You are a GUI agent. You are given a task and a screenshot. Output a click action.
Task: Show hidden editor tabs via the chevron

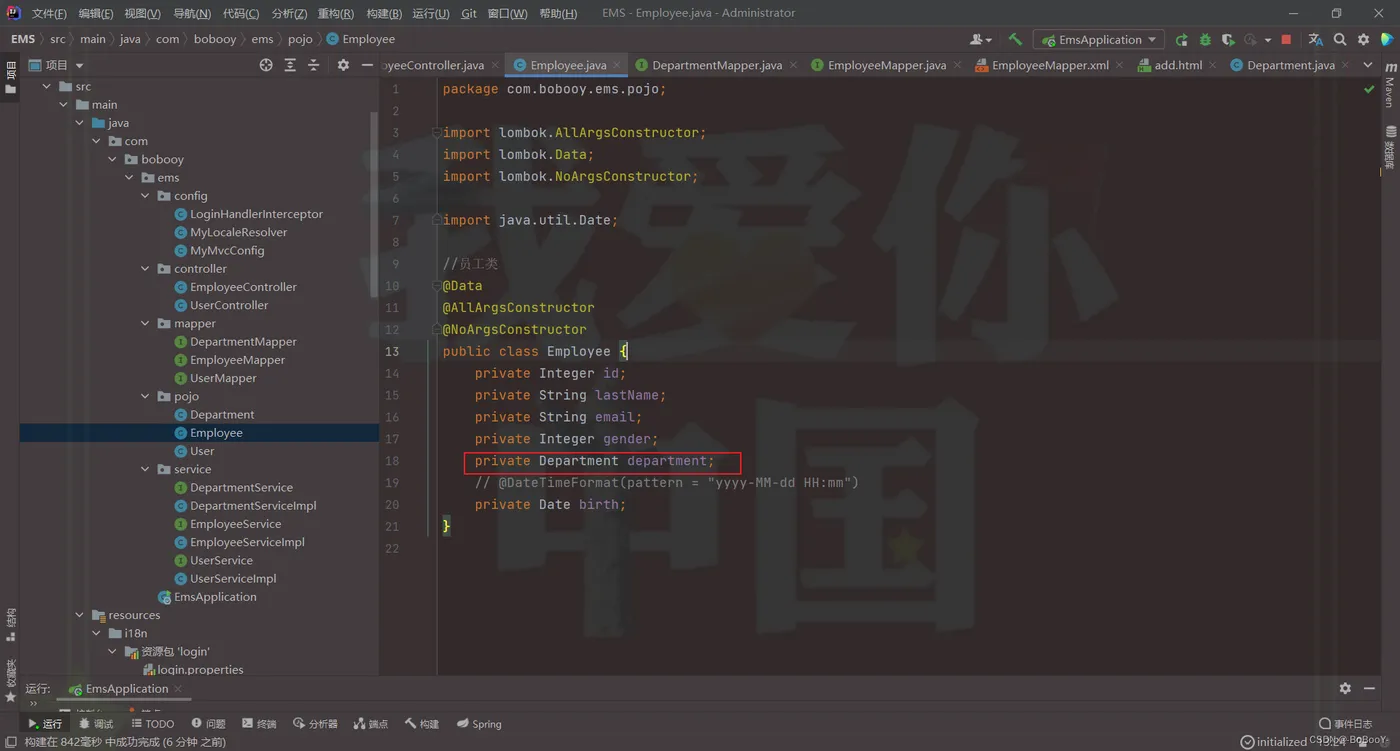click(x=1368, y=65)
